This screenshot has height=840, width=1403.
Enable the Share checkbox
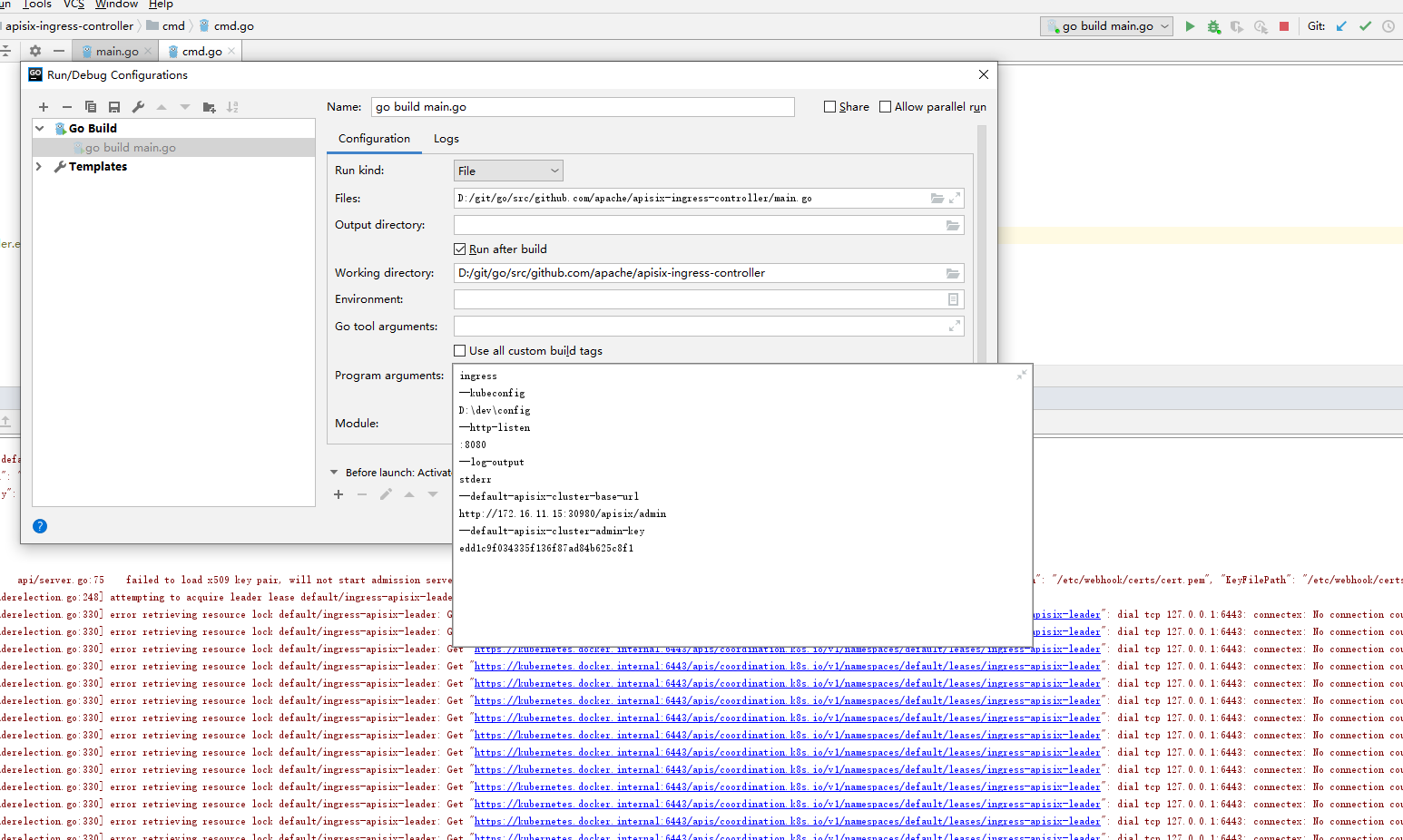click(x=829, y=107)
